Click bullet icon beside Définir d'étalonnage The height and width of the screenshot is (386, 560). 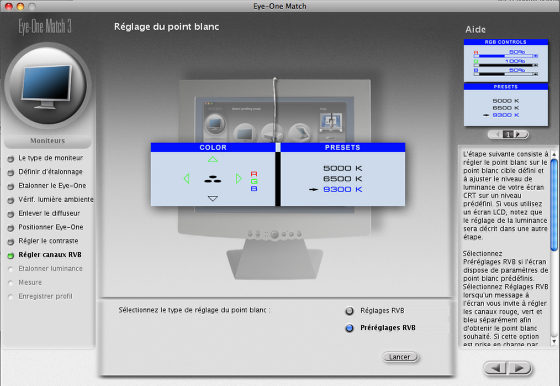[11, 173]
